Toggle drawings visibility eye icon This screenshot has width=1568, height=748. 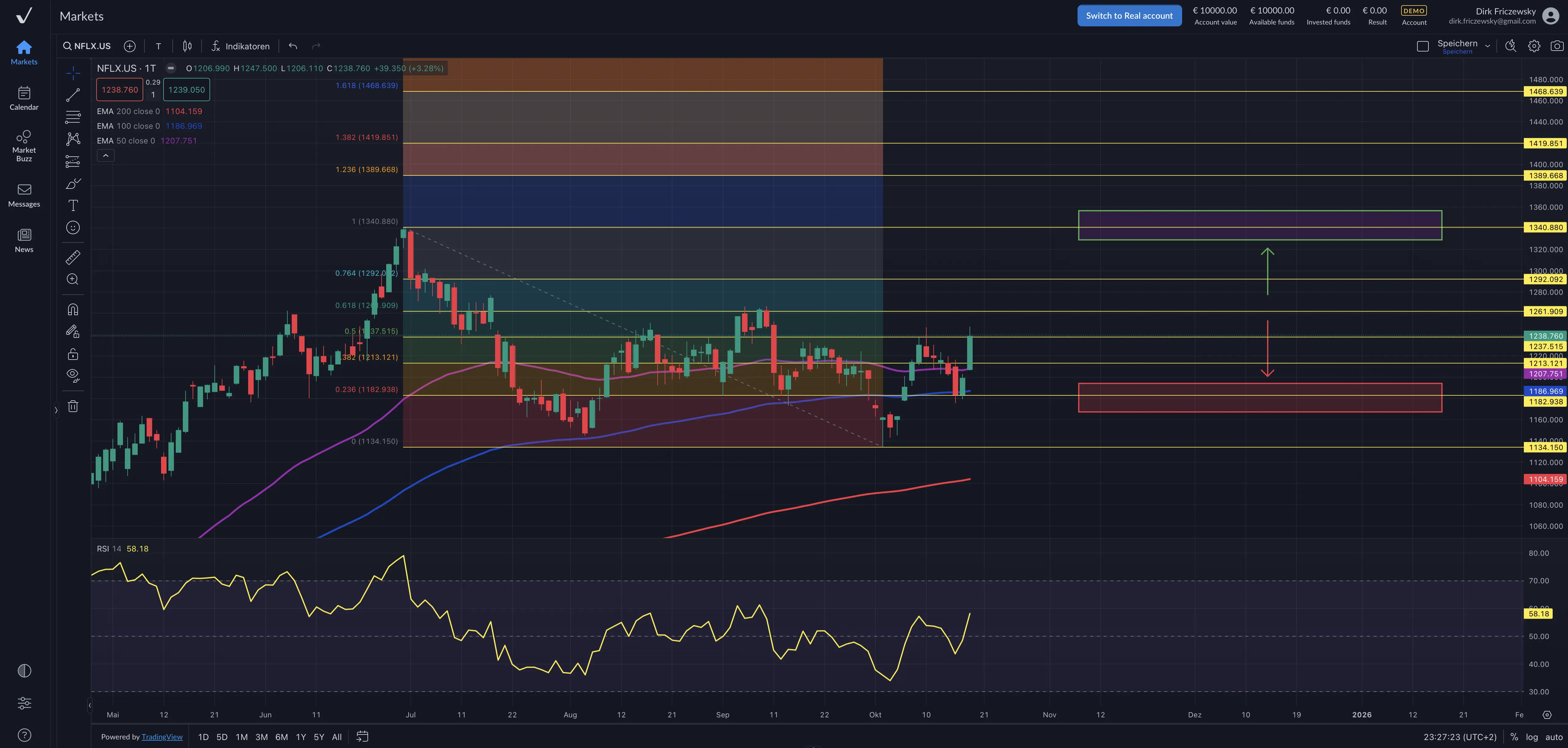[72, 375]
